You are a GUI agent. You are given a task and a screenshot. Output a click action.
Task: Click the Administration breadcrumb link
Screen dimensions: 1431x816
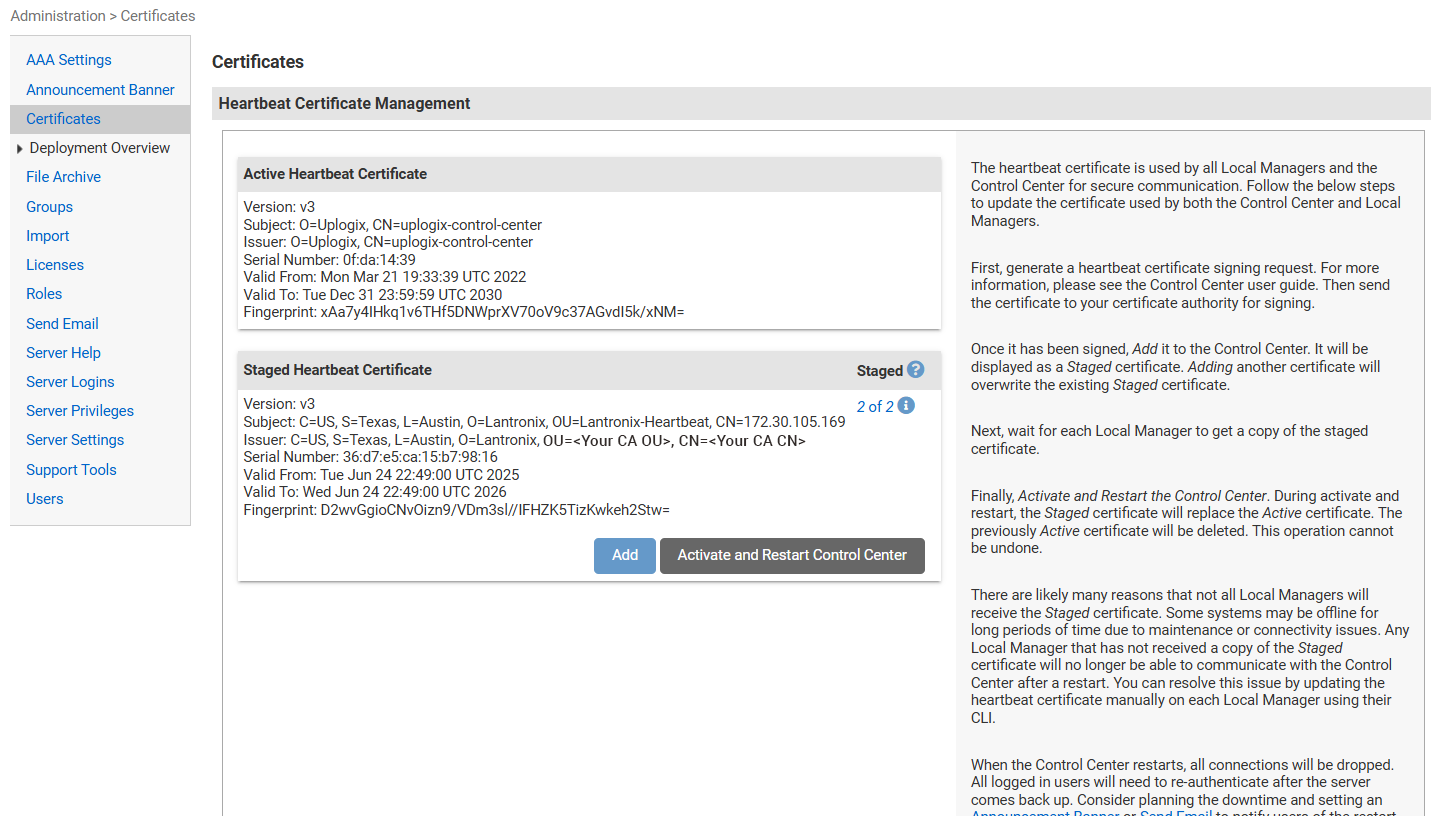tap(58, 15)
